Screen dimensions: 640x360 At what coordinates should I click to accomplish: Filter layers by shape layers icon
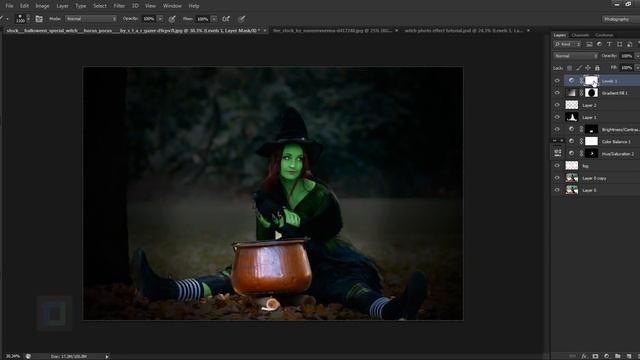pos(619,44)
